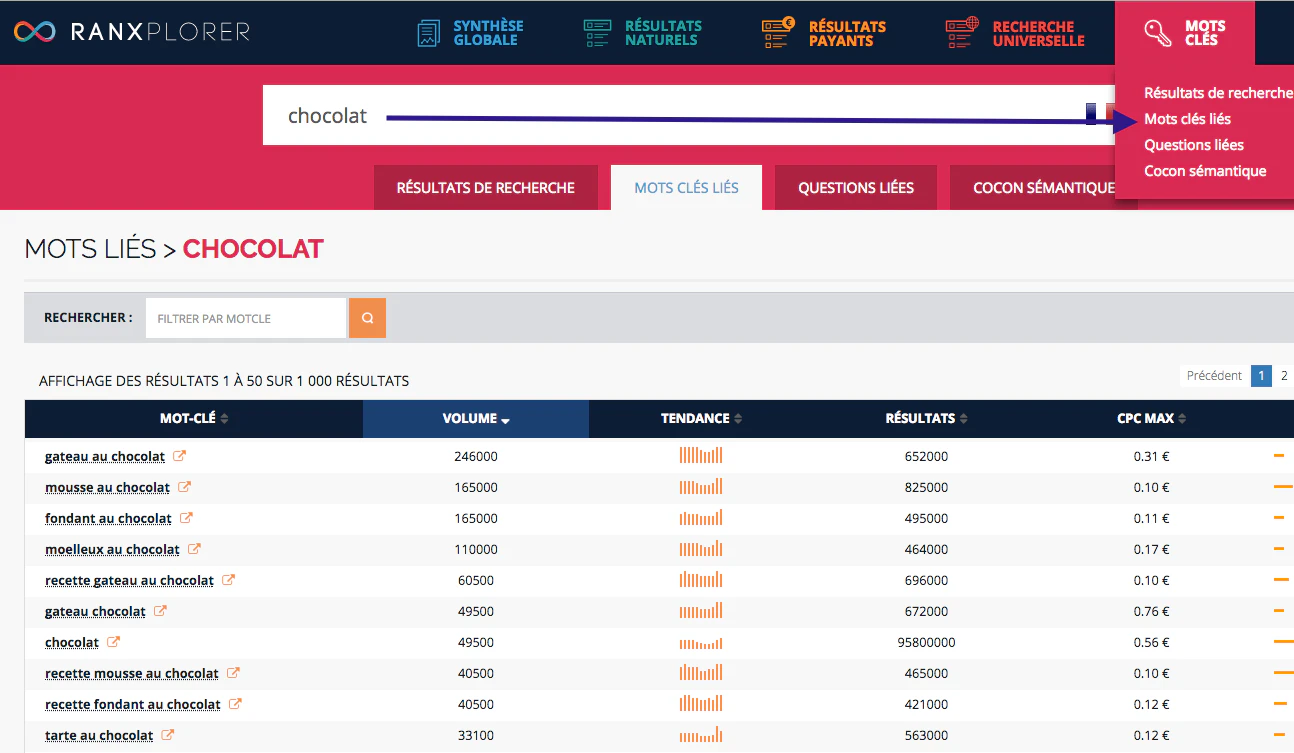
Task: Select pagination page 1
Action: point(1261,376)
